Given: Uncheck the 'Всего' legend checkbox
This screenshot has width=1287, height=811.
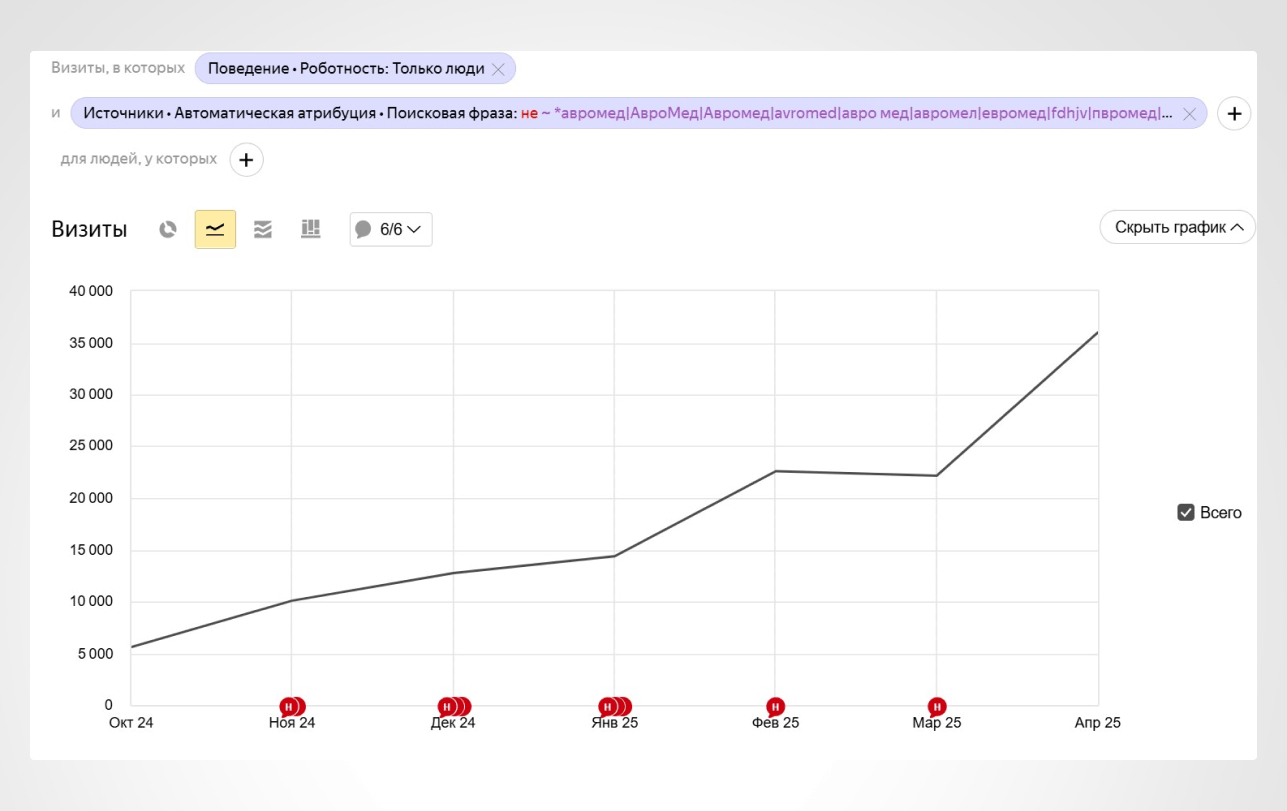Looking at the screenshot, I should (x=1186, y=513).
